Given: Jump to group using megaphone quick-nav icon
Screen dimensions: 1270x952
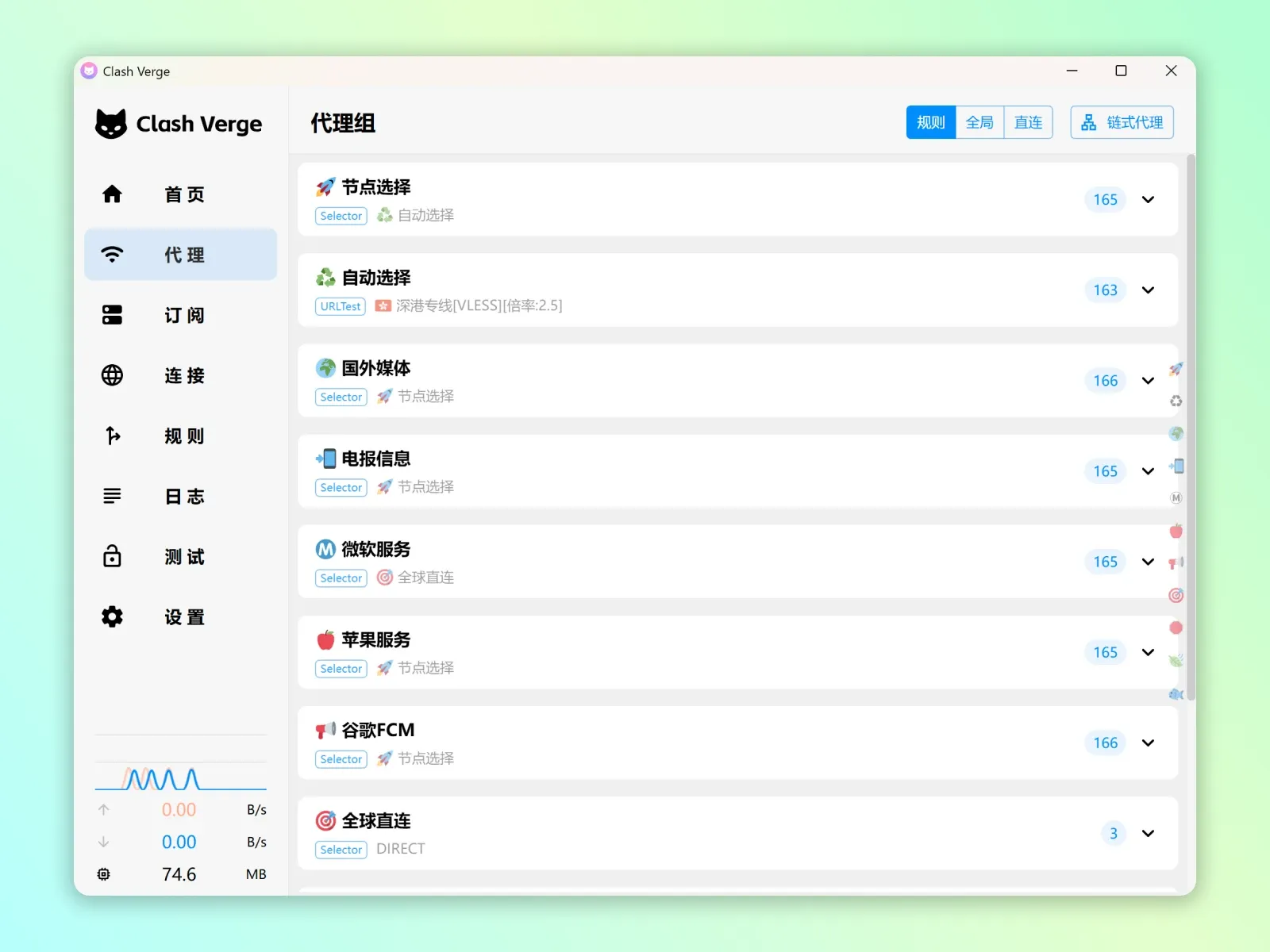Looking at the screenshot, I should tap(1176, 563).
